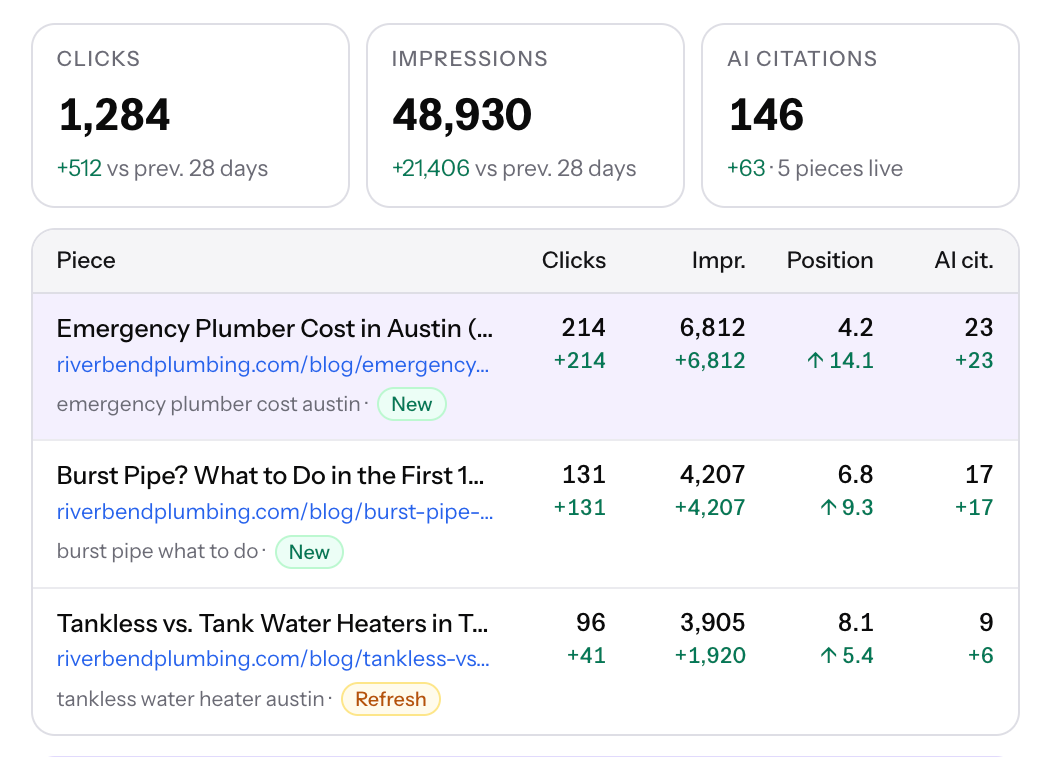Click New badge on Burst Pipe row
The height and width of the screenshot is (757, 1044).
[309, 552]
